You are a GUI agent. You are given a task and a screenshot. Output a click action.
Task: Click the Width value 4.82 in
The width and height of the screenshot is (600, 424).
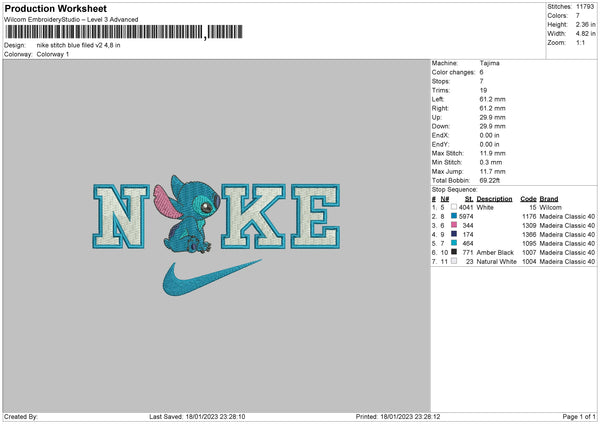585,34
